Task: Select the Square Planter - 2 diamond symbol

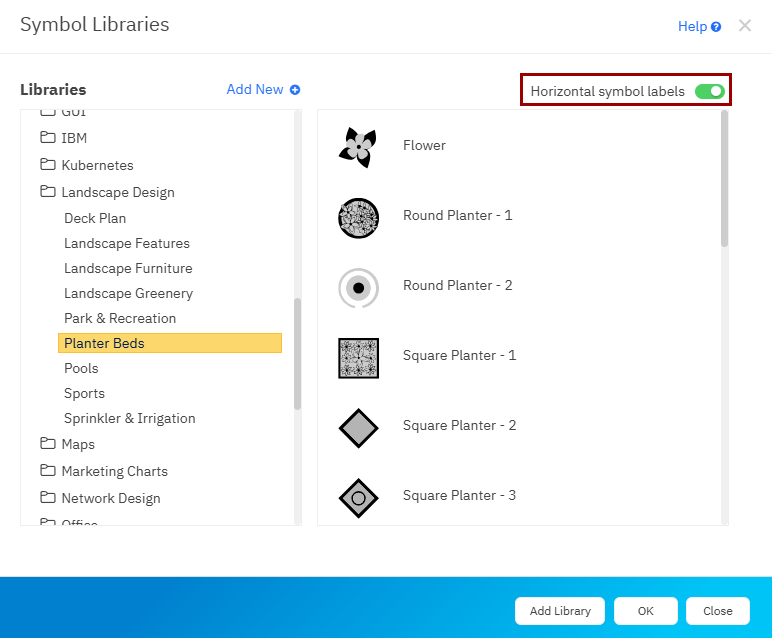Action: (x=358, y=428)
